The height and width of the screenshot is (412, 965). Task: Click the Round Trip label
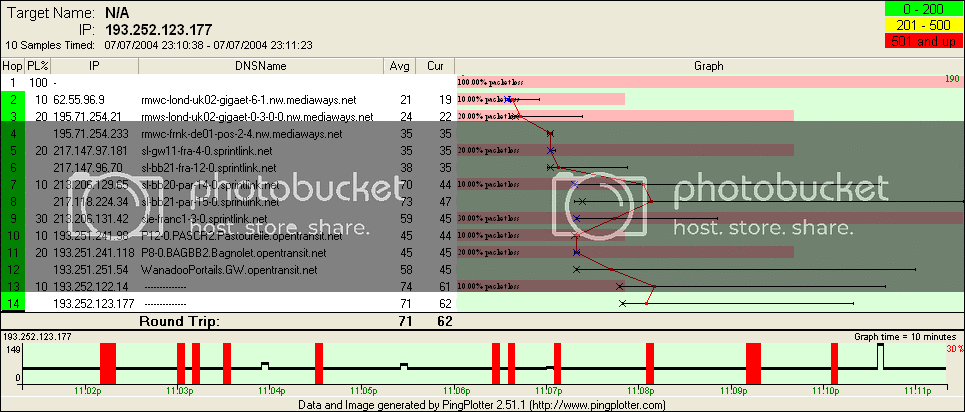179,321
